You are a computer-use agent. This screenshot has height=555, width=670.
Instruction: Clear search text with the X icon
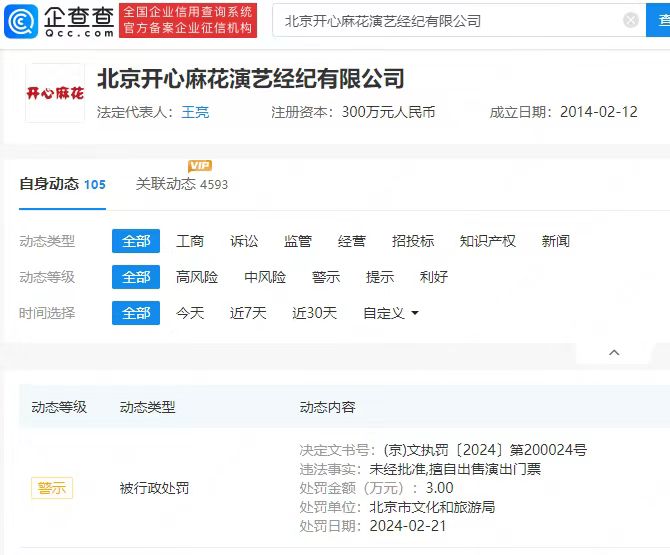coord(630,20)
